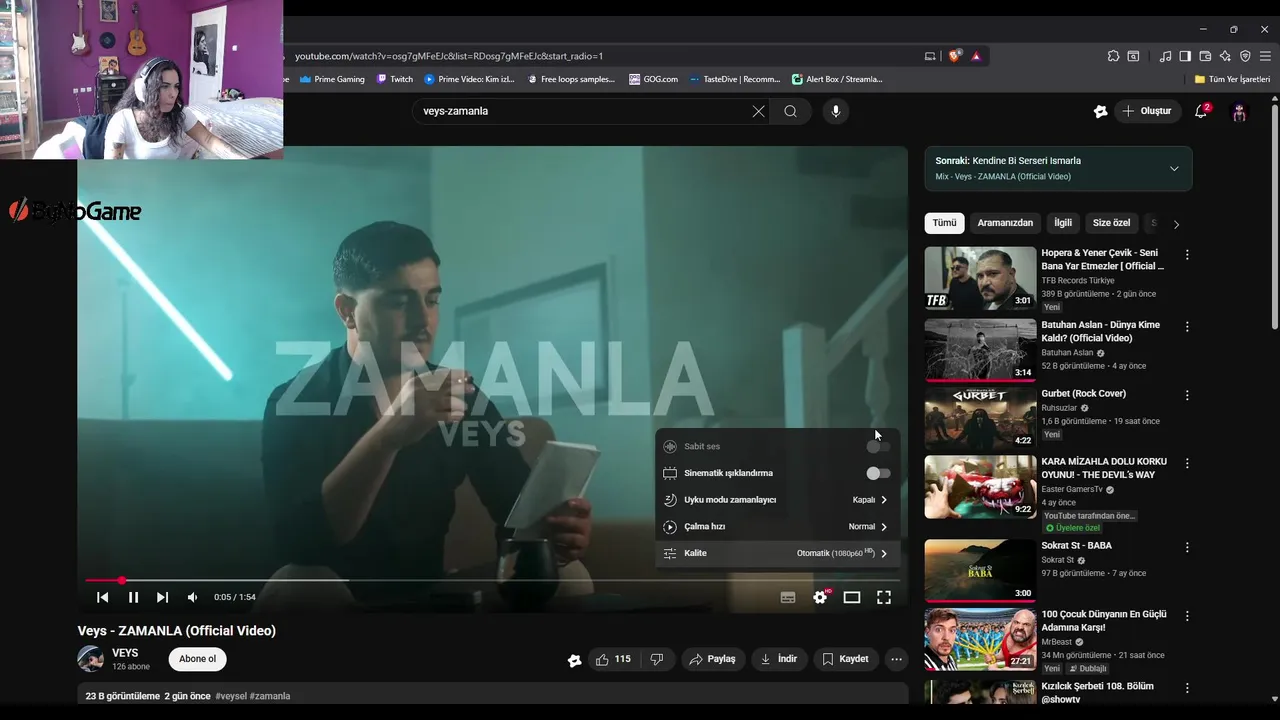Image resolution: width=1280 pixels, height=720 pixels.
Task: Show more filter chips with right arrow
Action: [1176, 224]
